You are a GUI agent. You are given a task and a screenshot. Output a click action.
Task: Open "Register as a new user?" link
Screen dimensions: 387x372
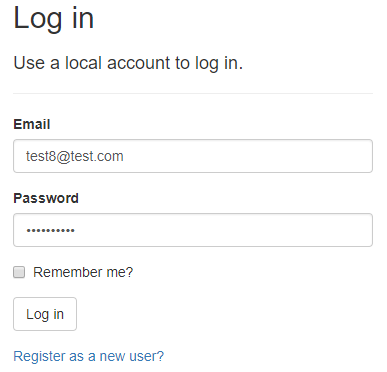point(89,356)
